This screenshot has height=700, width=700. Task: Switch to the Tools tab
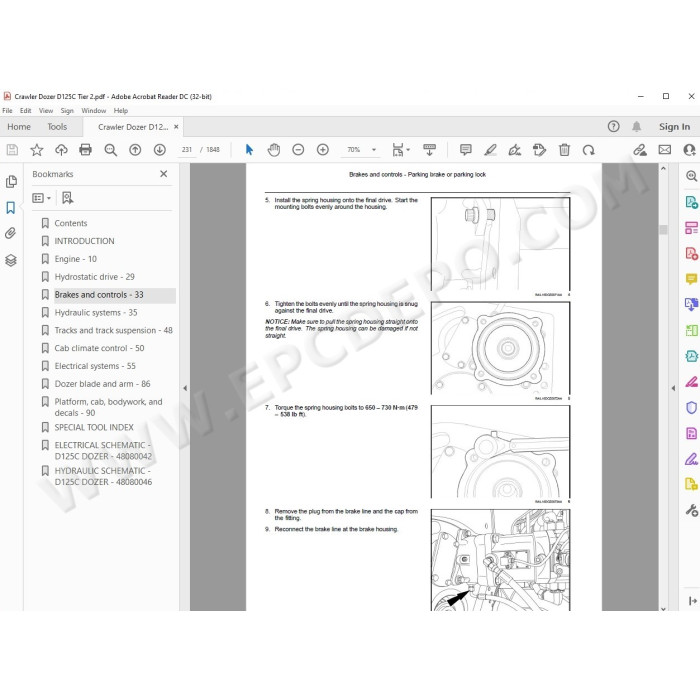[x=57, y=127]
